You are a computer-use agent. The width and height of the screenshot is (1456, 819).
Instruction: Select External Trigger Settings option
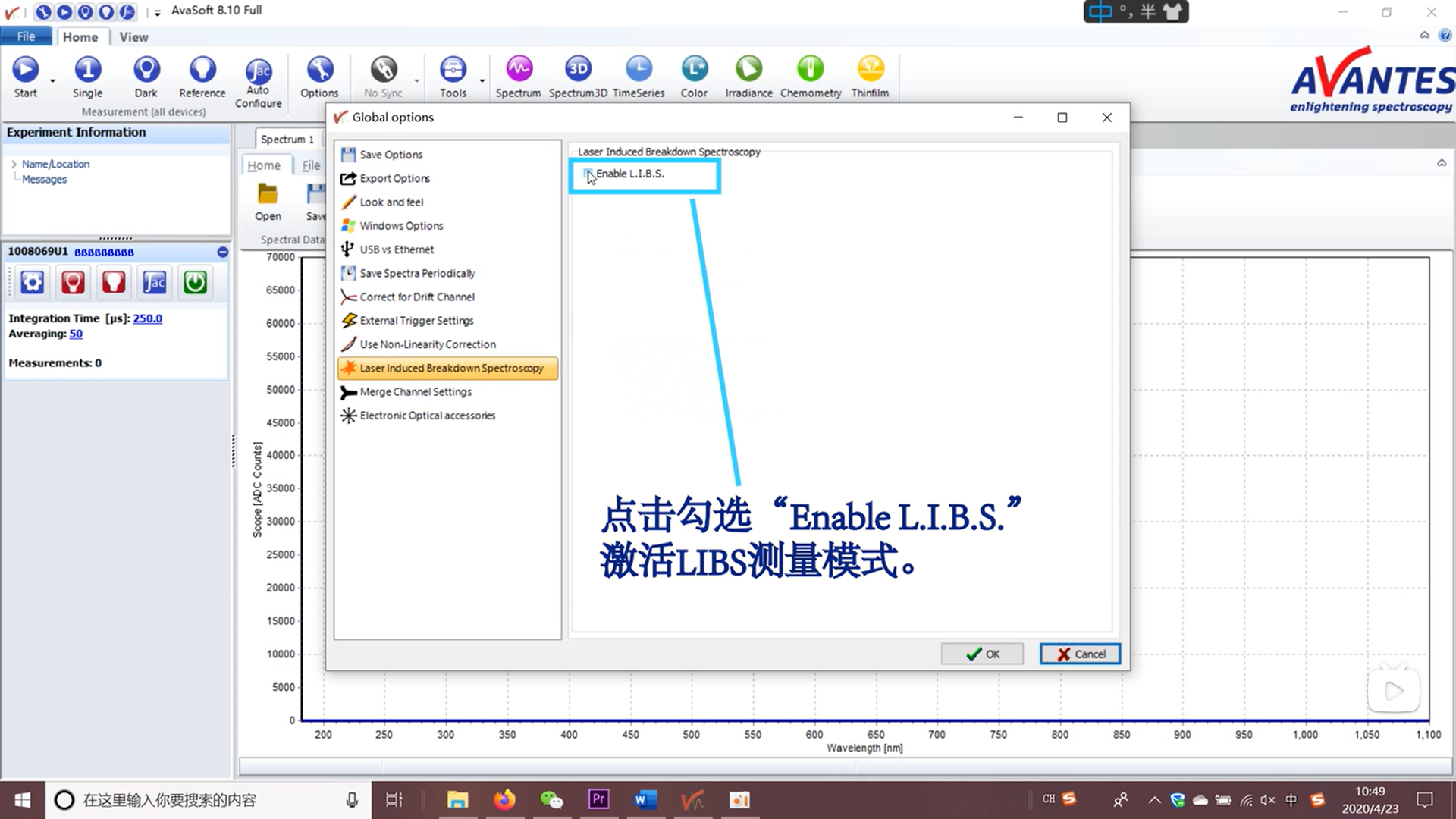pyautogui.click(x=416, y=320)
